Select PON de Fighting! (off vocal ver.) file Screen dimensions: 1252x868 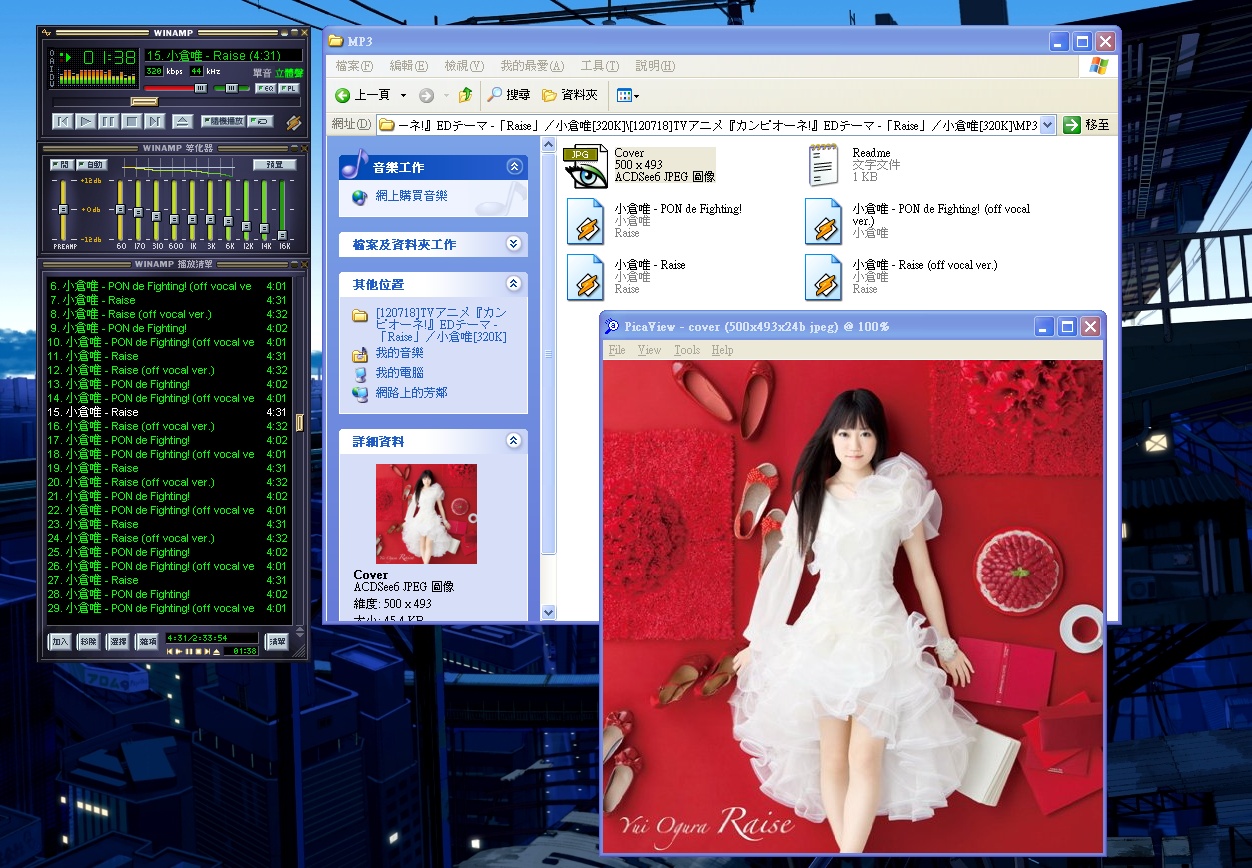[x=823, y=221]
